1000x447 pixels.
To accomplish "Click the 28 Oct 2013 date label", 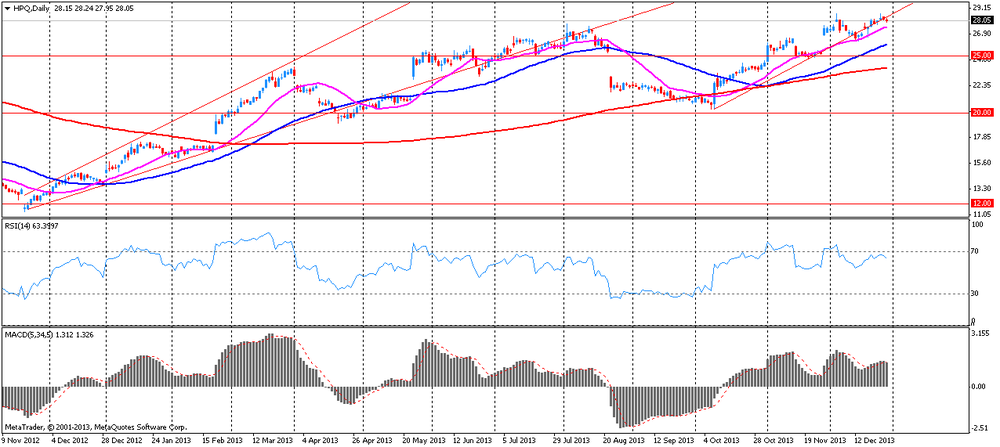I will [775, 440].
